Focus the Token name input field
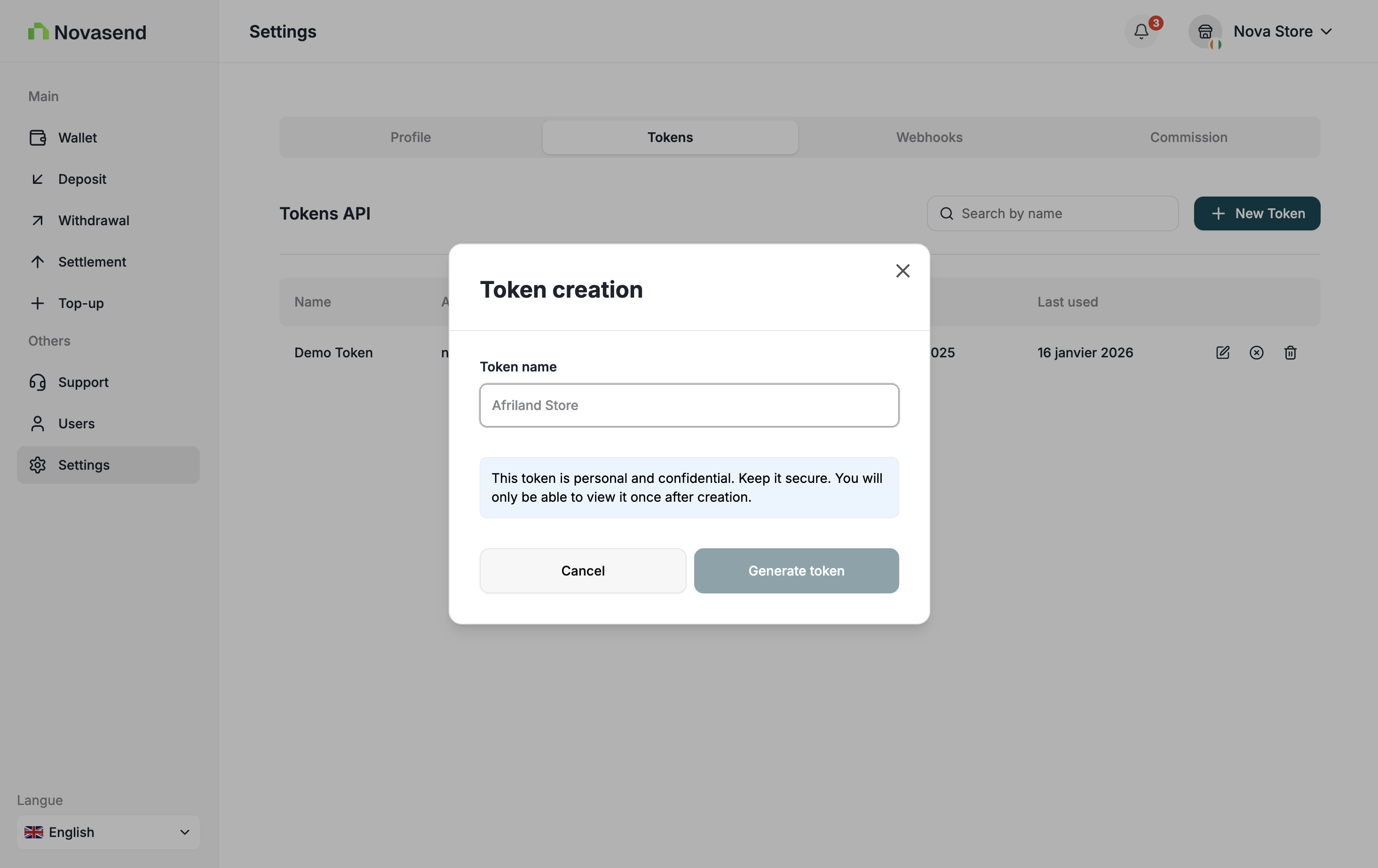This screenshot has height=868, width=1378. coord(689,405)
